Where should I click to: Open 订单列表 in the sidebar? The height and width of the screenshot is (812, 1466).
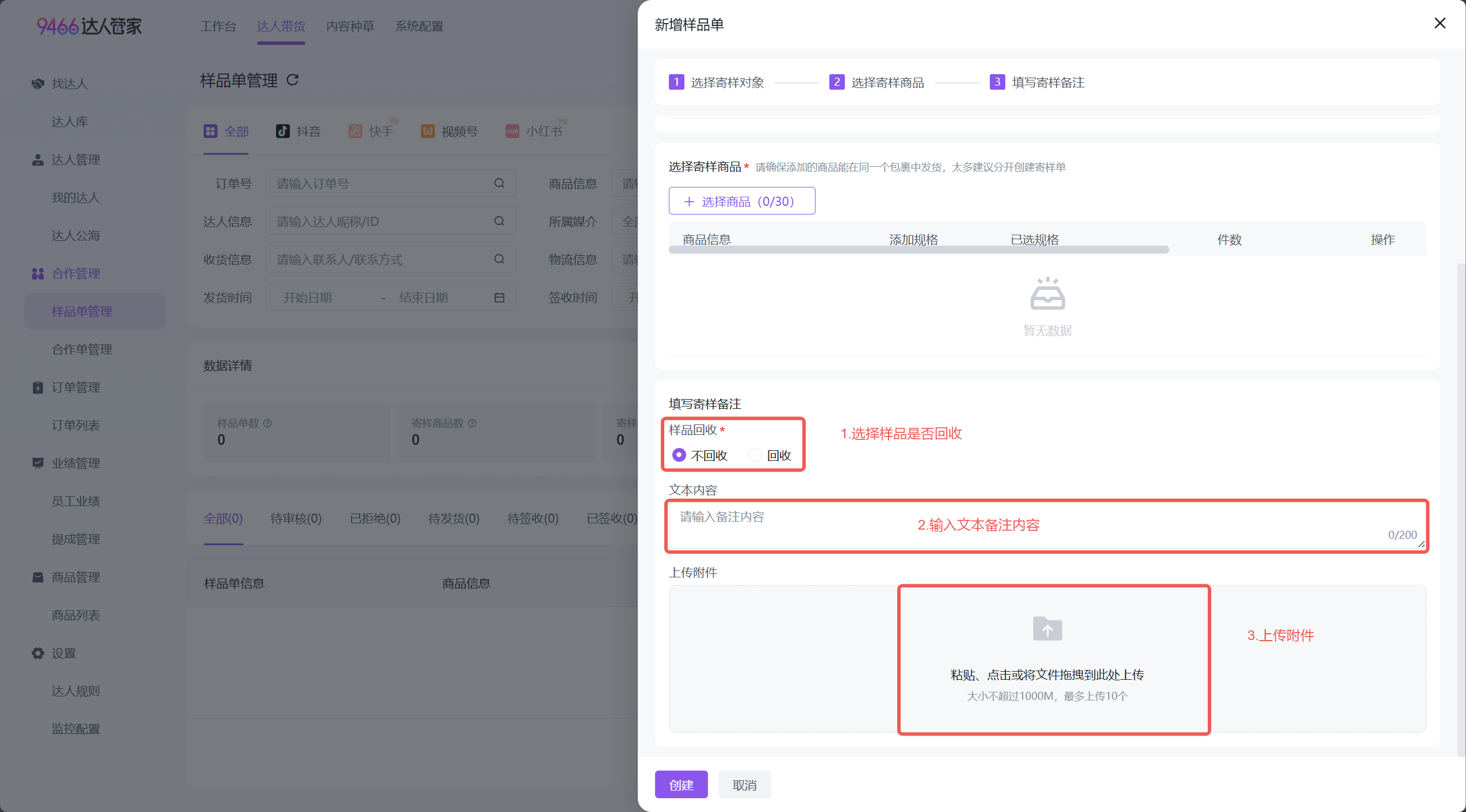(76, 426)
